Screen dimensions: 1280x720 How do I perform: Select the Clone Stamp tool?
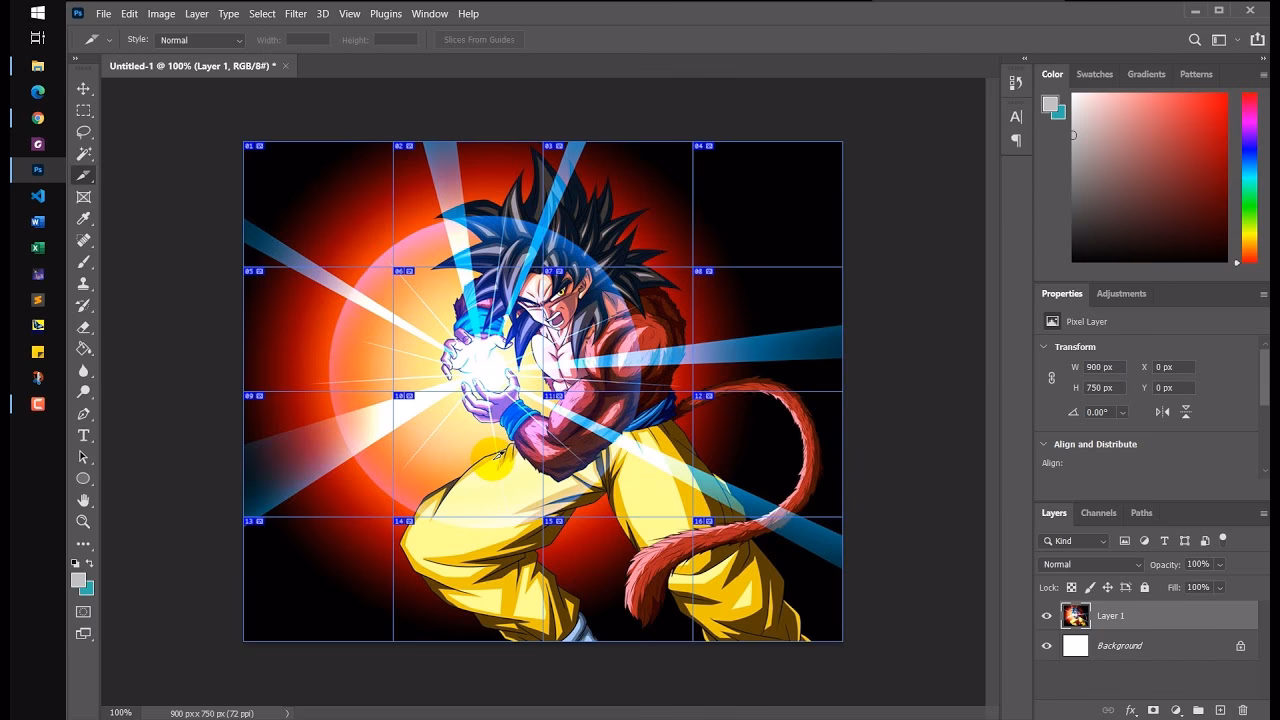click(x=84, y=285)
